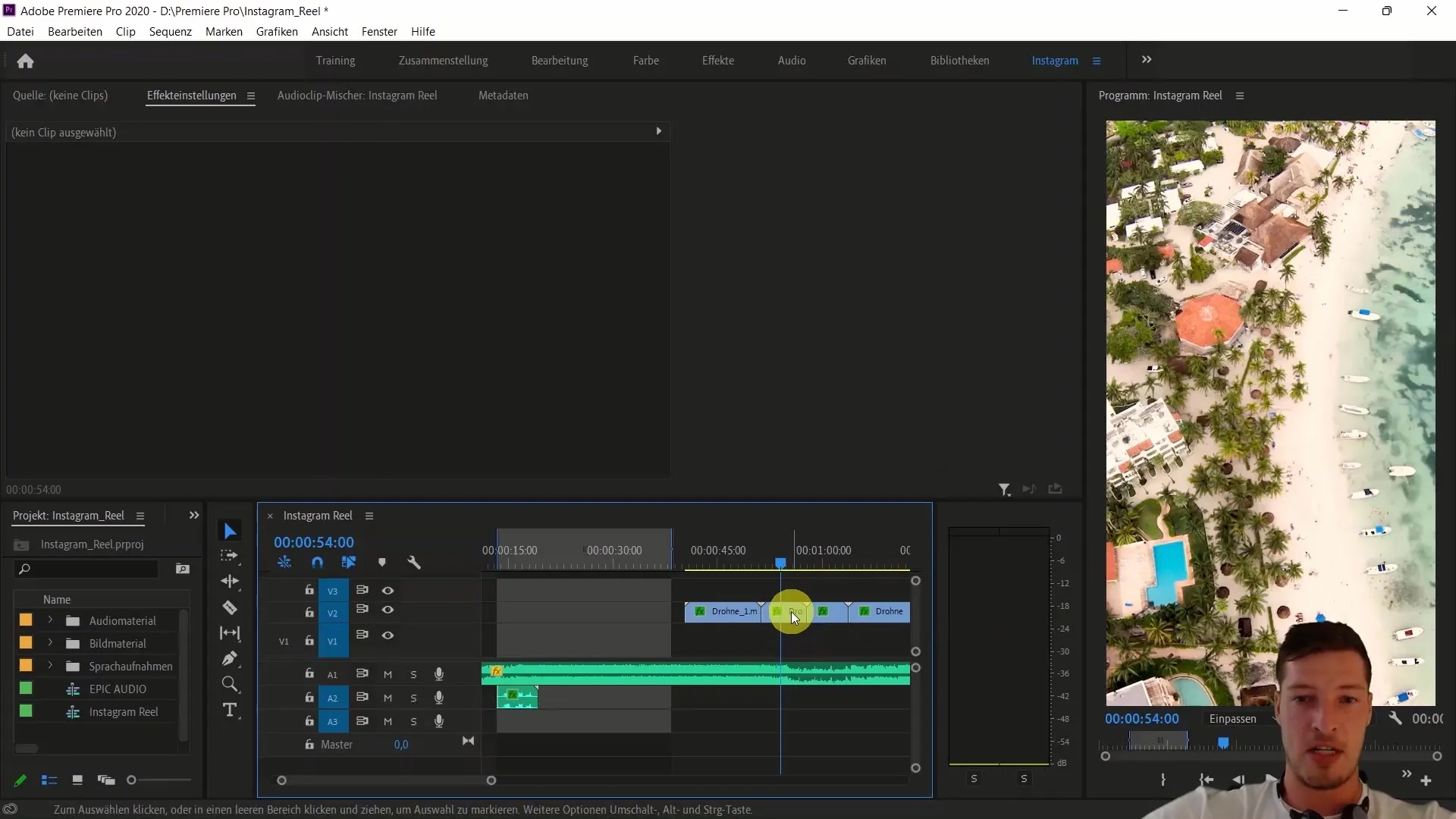
Task: Add a marker in the timeline
Action: 382,563
